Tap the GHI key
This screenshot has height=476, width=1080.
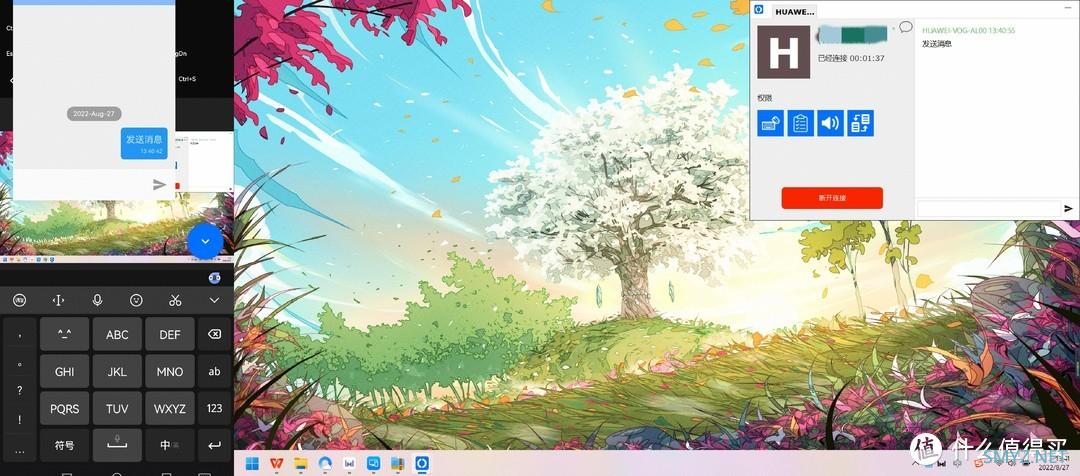point(64,371)
